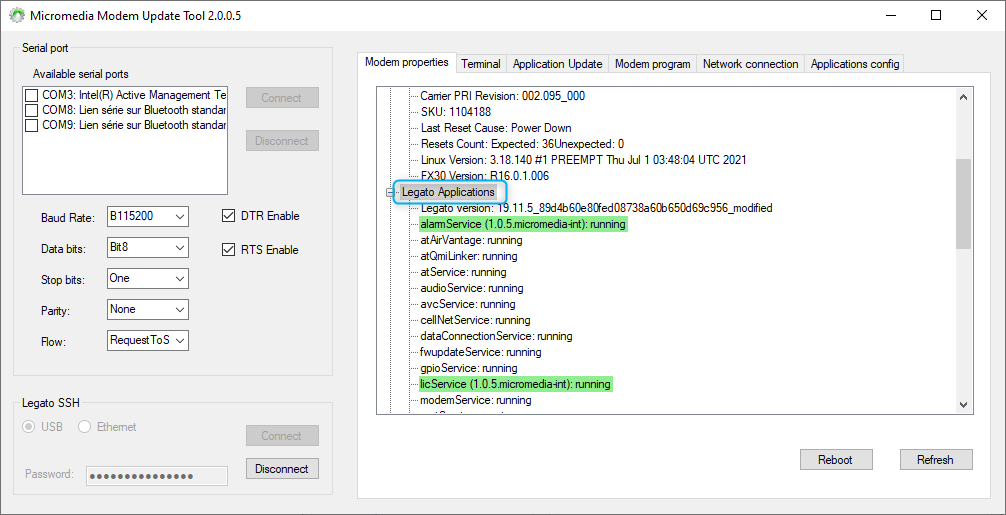Click the scroll down arrow of properties list
This screenshot has width=1006, height=515.
tap(963, 404)
